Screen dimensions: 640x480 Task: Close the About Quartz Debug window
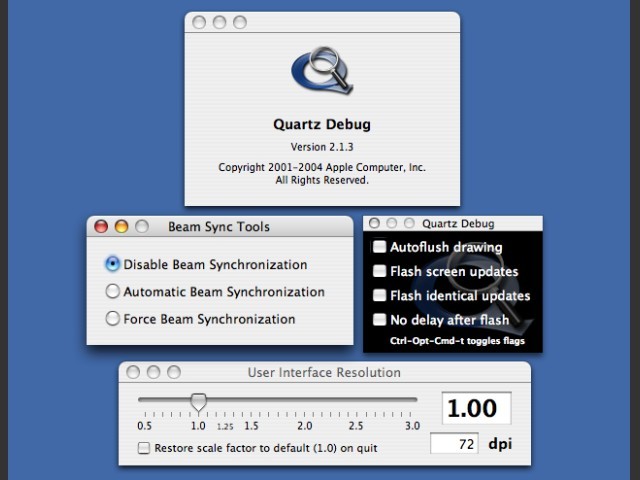199,22
